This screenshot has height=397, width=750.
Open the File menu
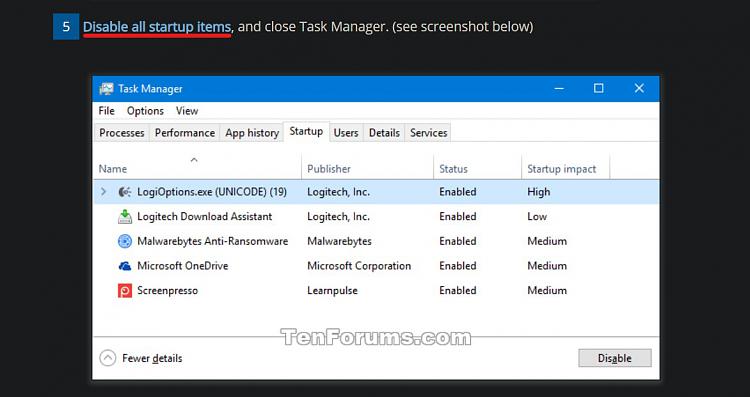(x=106, y=111)
